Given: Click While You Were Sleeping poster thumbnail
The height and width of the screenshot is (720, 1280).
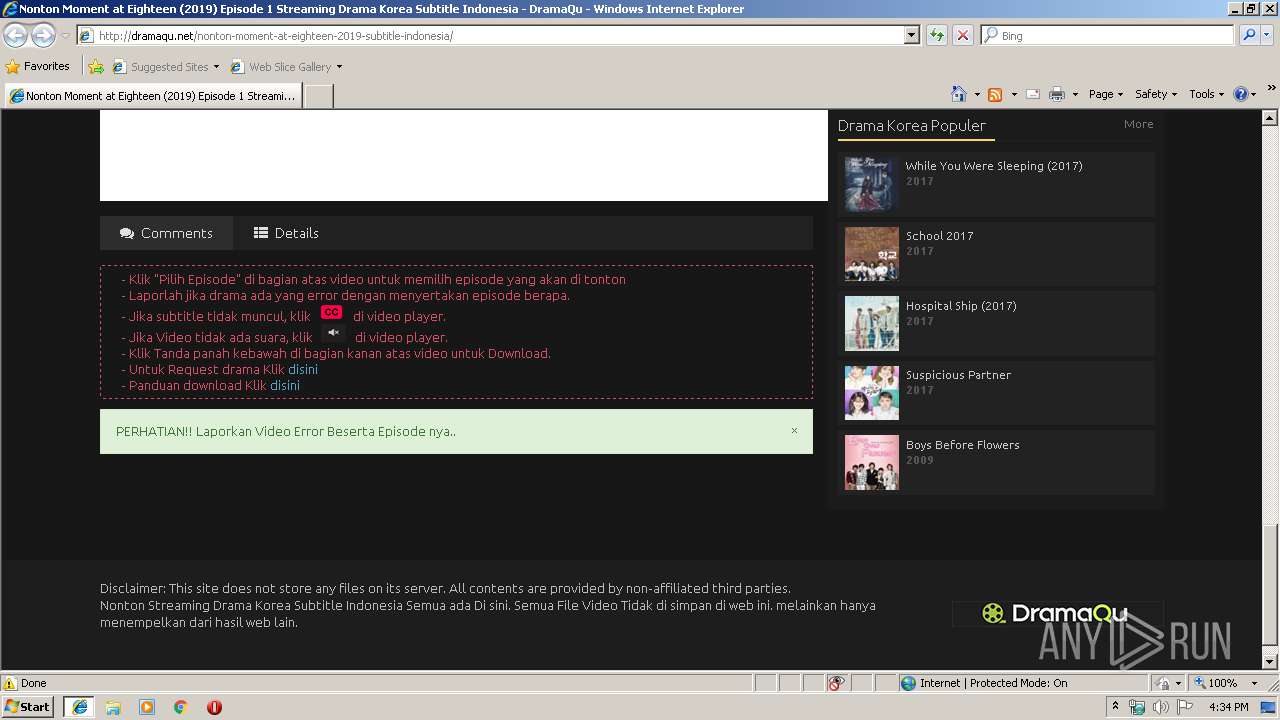Looking at the screenshot, I should (x=871, y=184).
